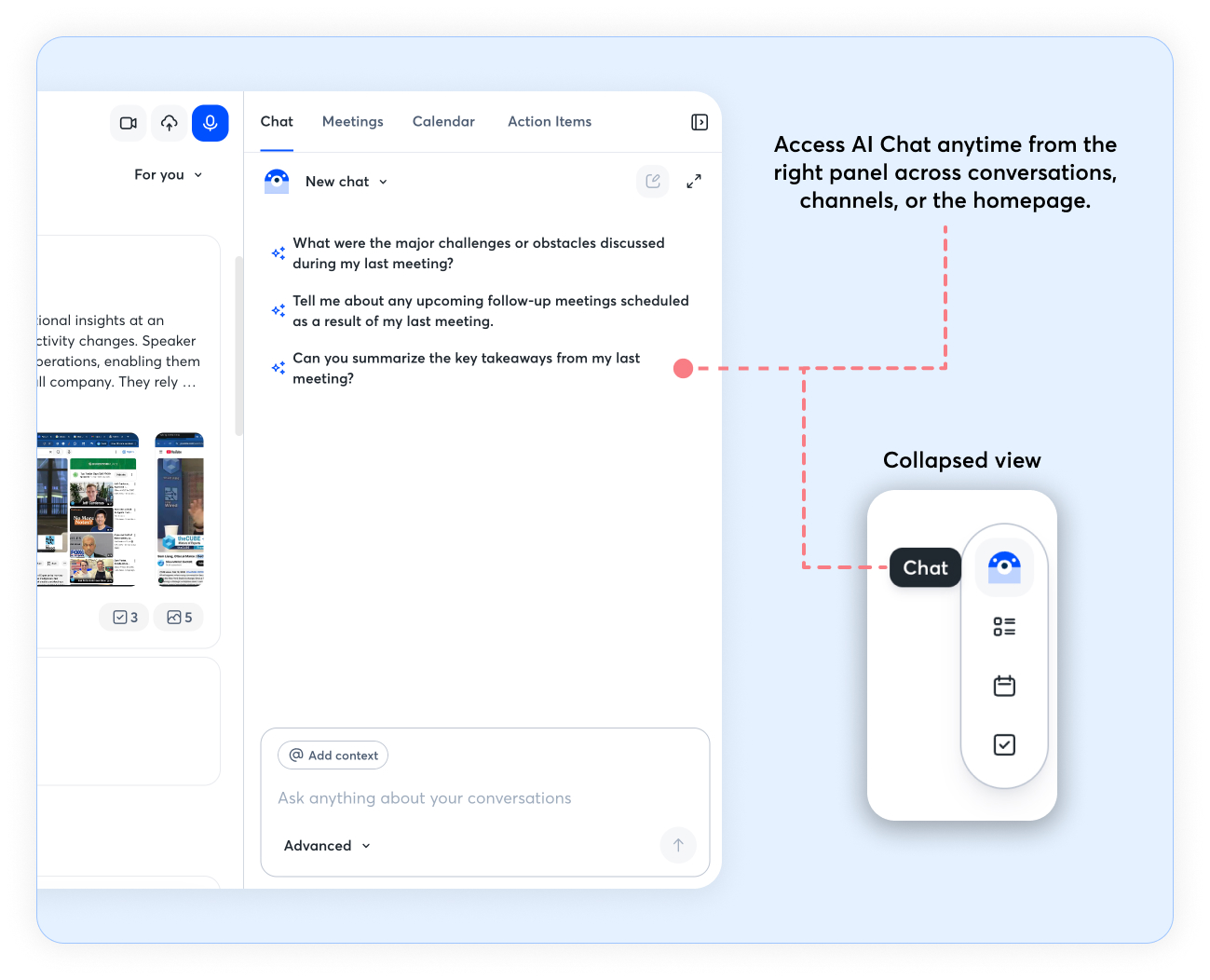
Task: Open the Advanced mode dropdown
Action: pyautogui.click(x=327, y=846)
